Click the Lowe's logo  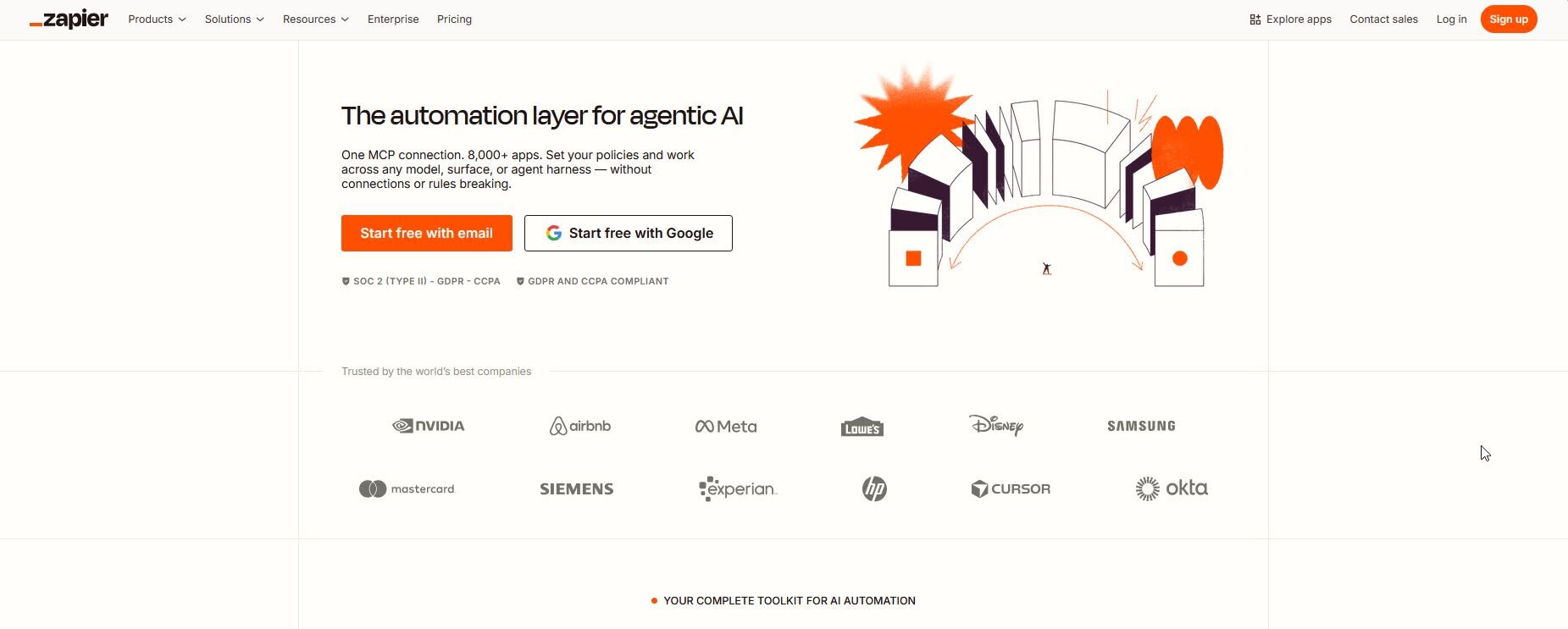point(862,427)
